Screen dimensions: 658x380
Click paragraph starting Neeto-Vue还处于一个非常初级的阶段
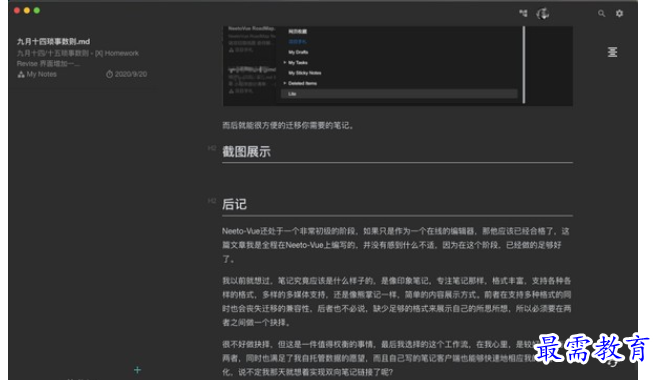click(396, 245)
